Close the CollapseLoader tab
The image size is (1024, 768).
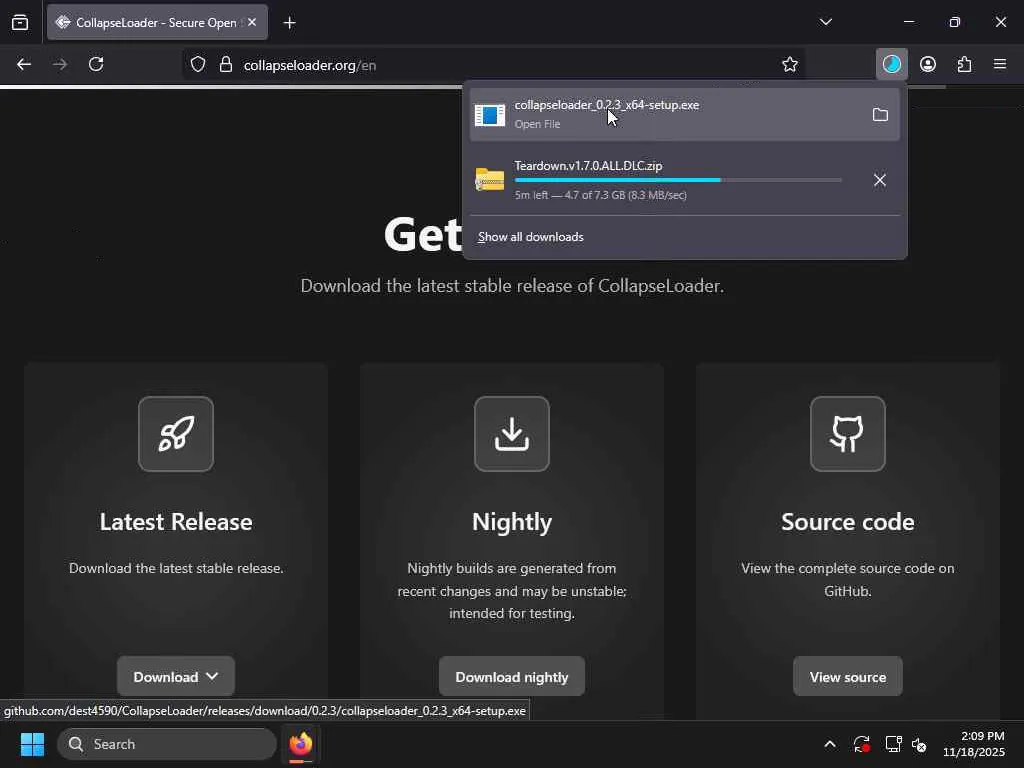[252, 22]
